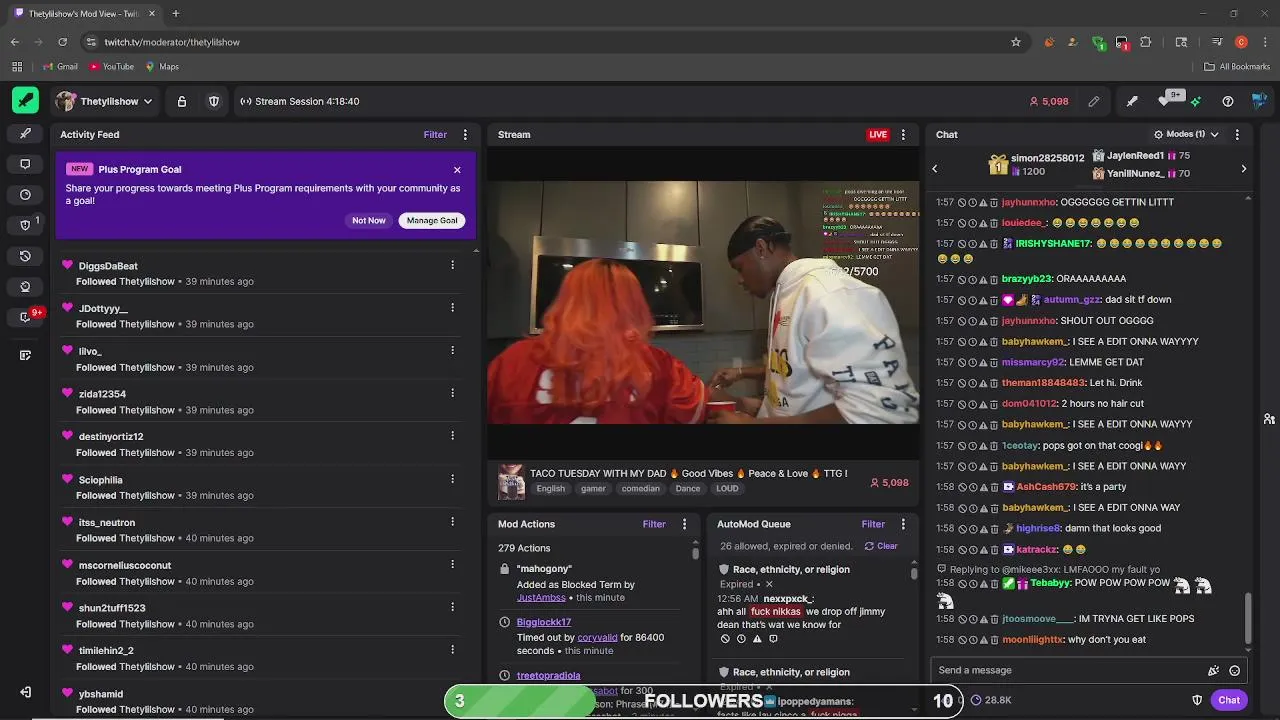Toggle Shield Mode icon in header
This screenshot has width=1280, height=720.
(x=213, y=101)
